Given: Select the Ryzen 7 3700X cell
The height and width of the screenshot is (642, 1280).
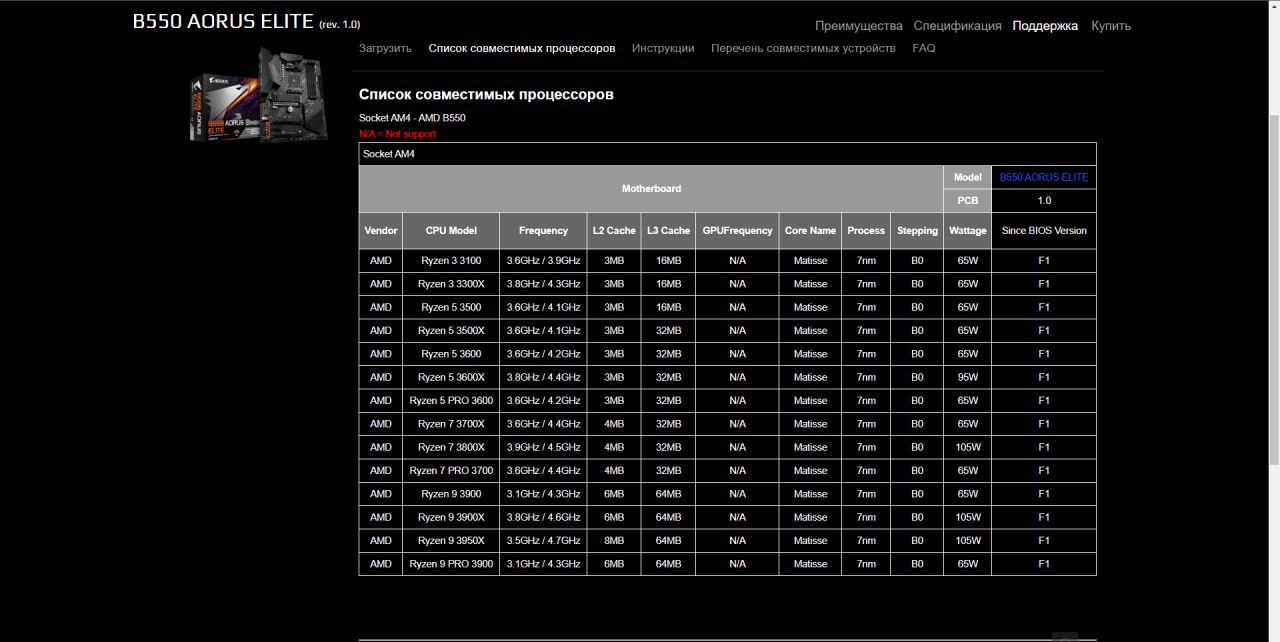Looking at the screenshot, I should pos(451,424).
